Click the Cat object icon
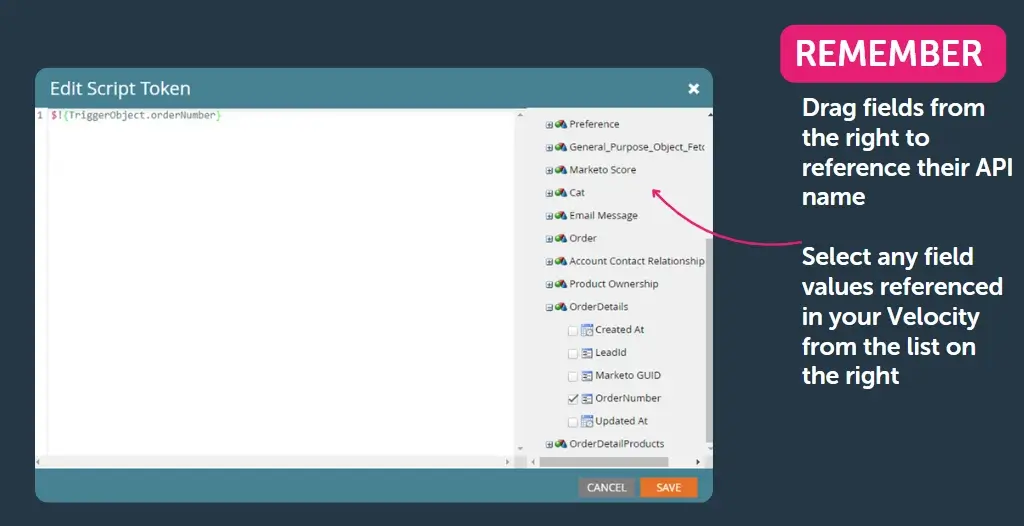Viewport: 1024px width, 526px height. pyautogui.click(x=560, y=193)
